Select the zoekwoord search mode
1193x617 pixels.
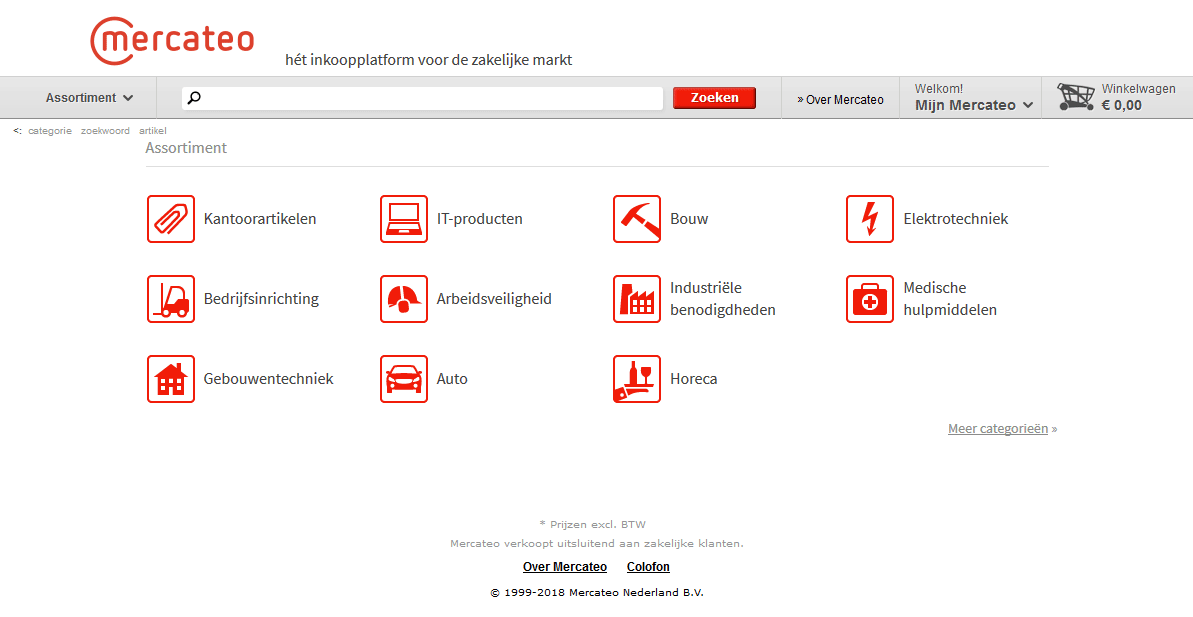105,131
